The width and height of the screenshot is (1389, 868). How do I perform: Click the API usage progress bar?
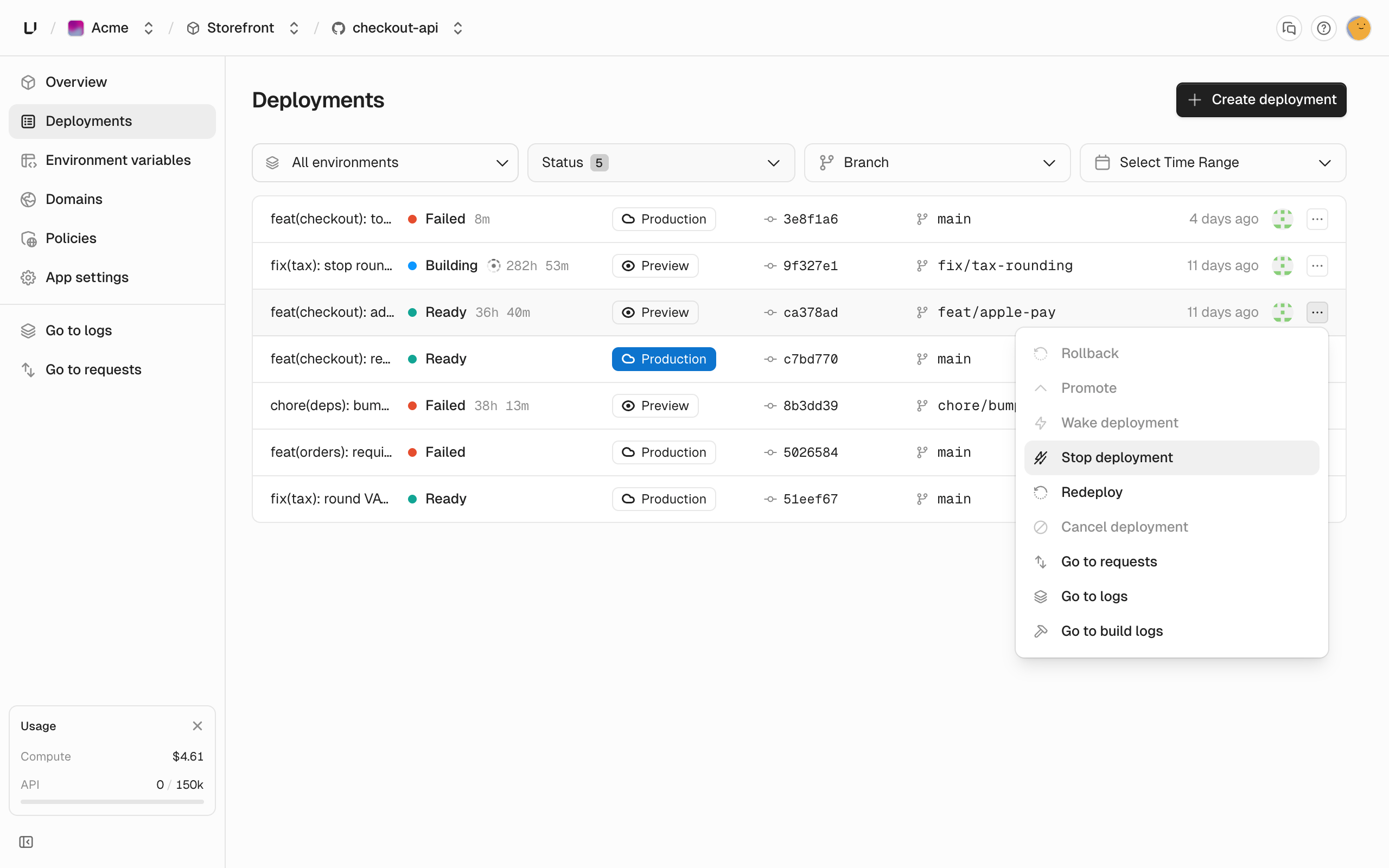[x=112, y=801]
